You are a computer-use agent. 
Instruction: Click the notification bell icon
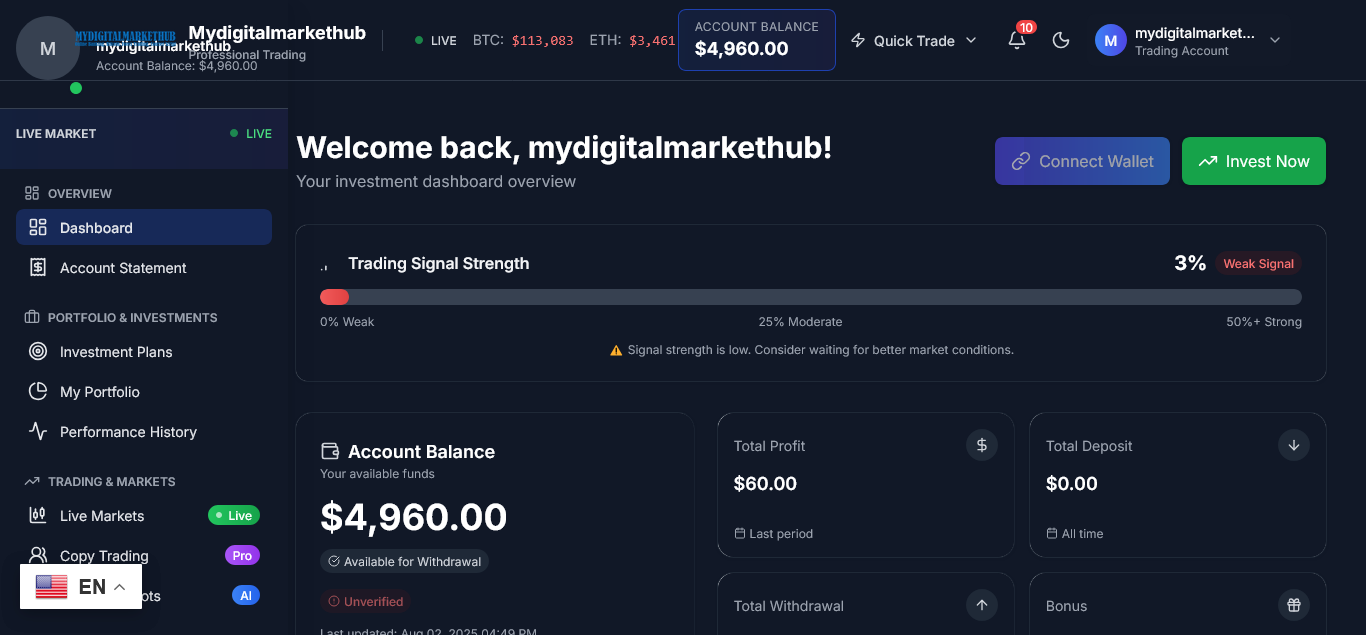tap(1017, 40)
